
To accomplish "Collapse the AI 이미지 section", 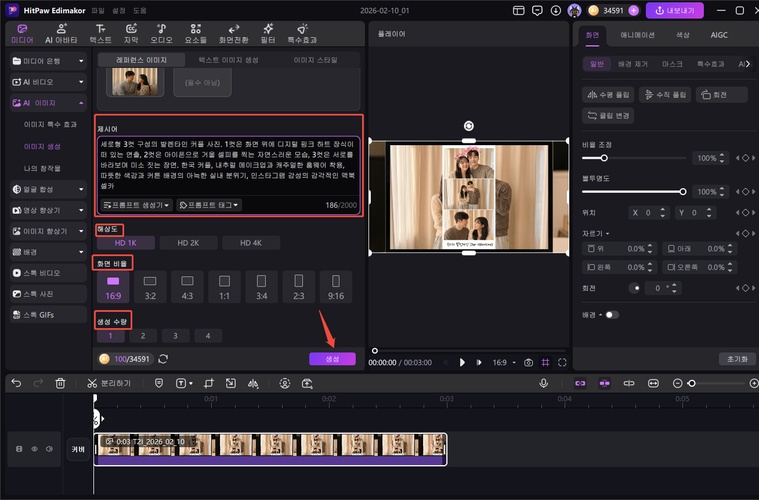I will point(48,103).
